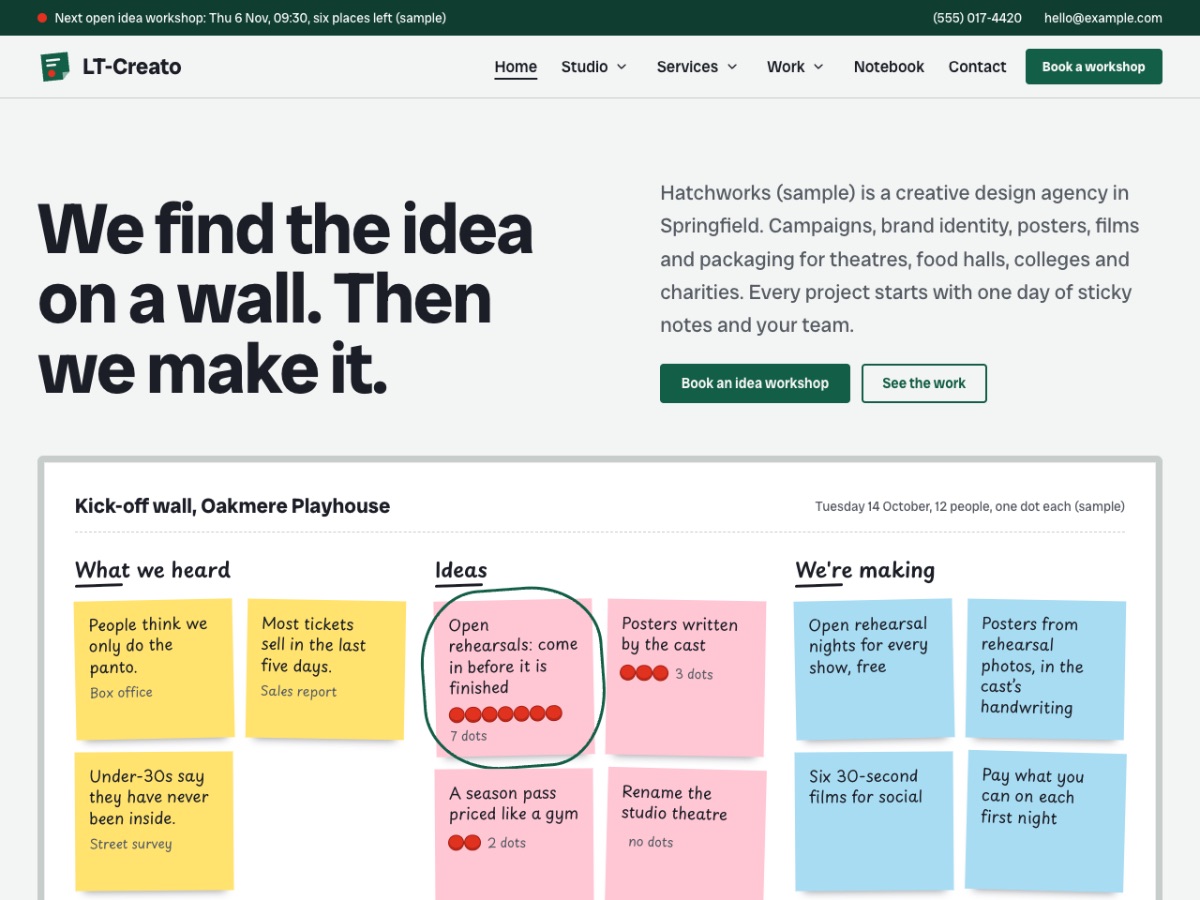Select the 'Open rehearsal nights for every show' note
Screen dimensions: 1200x900
tap(874, 669)
